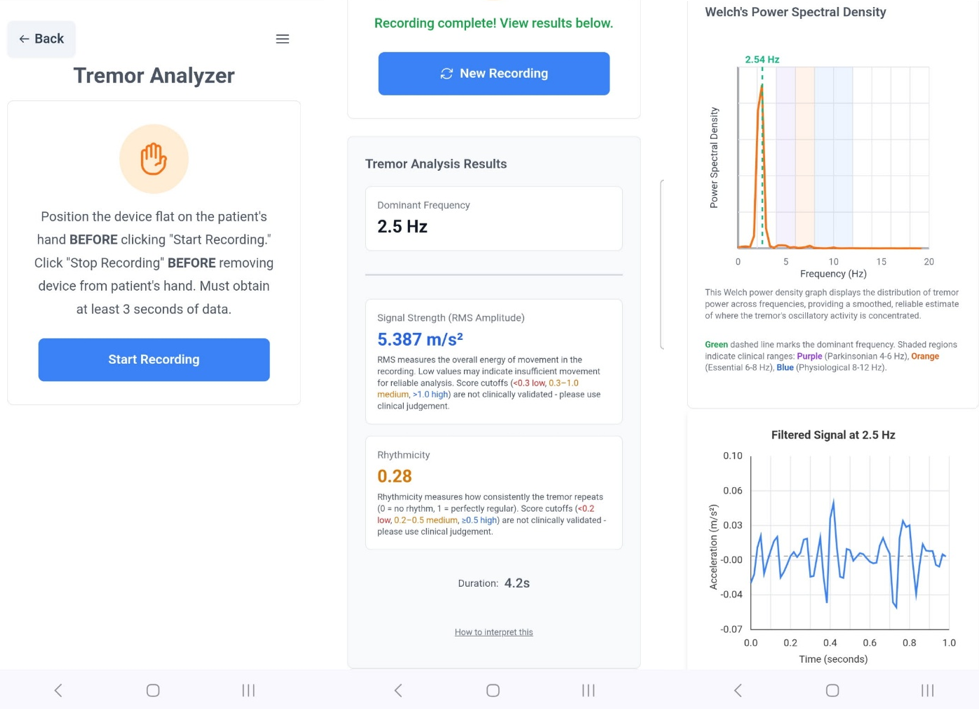
Task: Tap Android home icon in left screen
Action: pyautogui.click(x=153, y=690)
